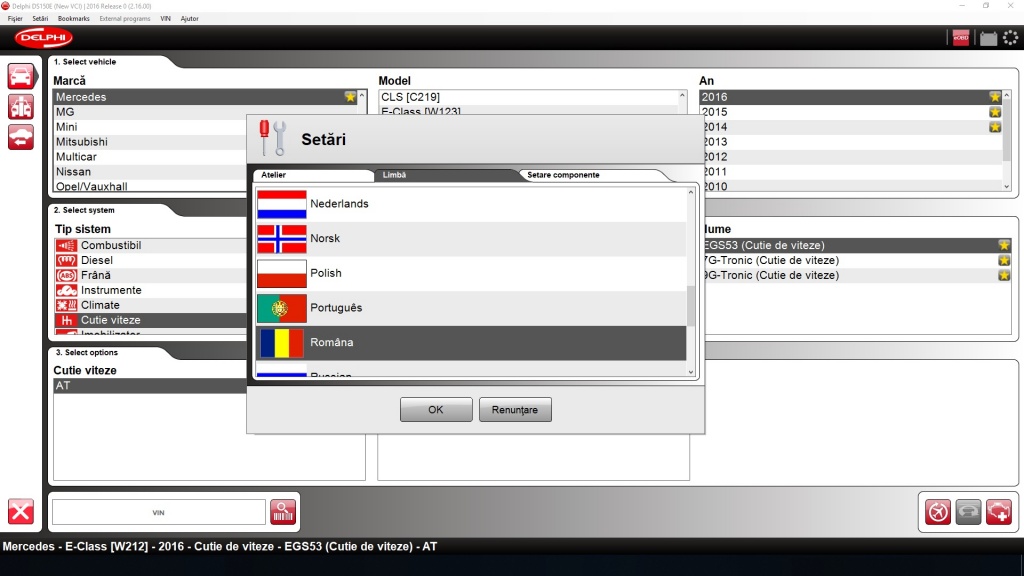
Task: Click the dotted circle connection status icon
Action: 1010,38
